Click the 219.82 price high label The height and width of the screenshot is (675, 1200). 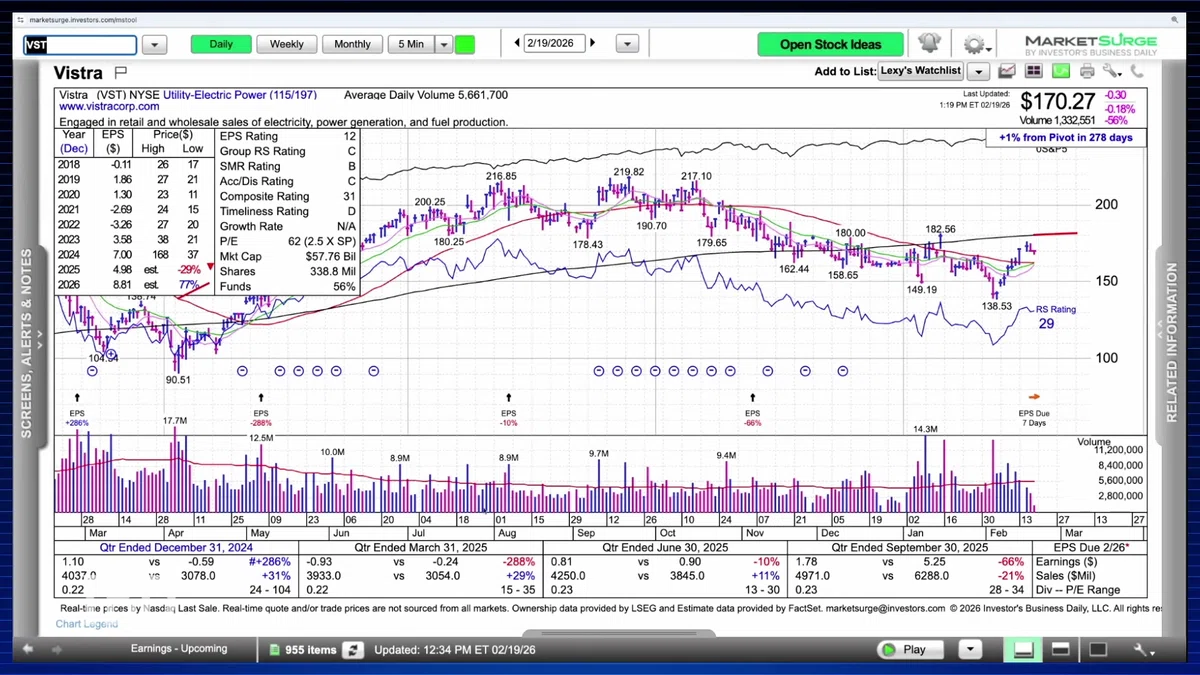coord(628,172)
